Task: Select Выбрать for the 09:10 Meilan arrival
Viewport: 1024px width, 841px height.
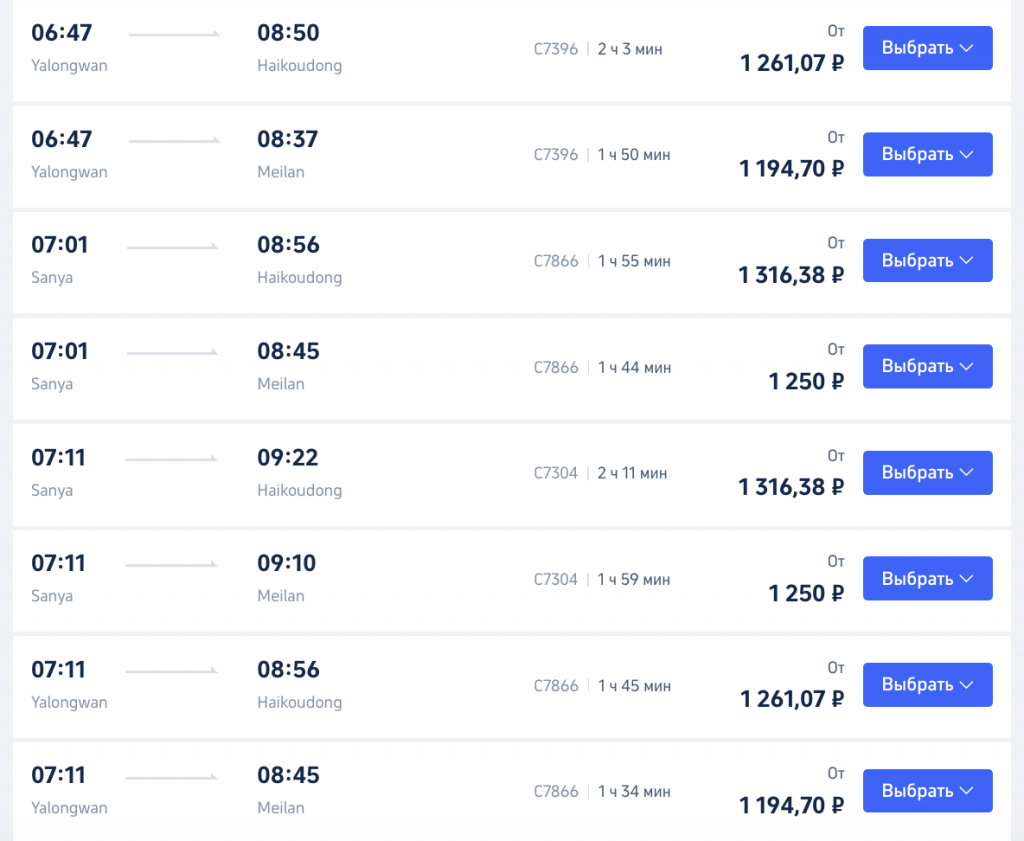Action: 927,579
